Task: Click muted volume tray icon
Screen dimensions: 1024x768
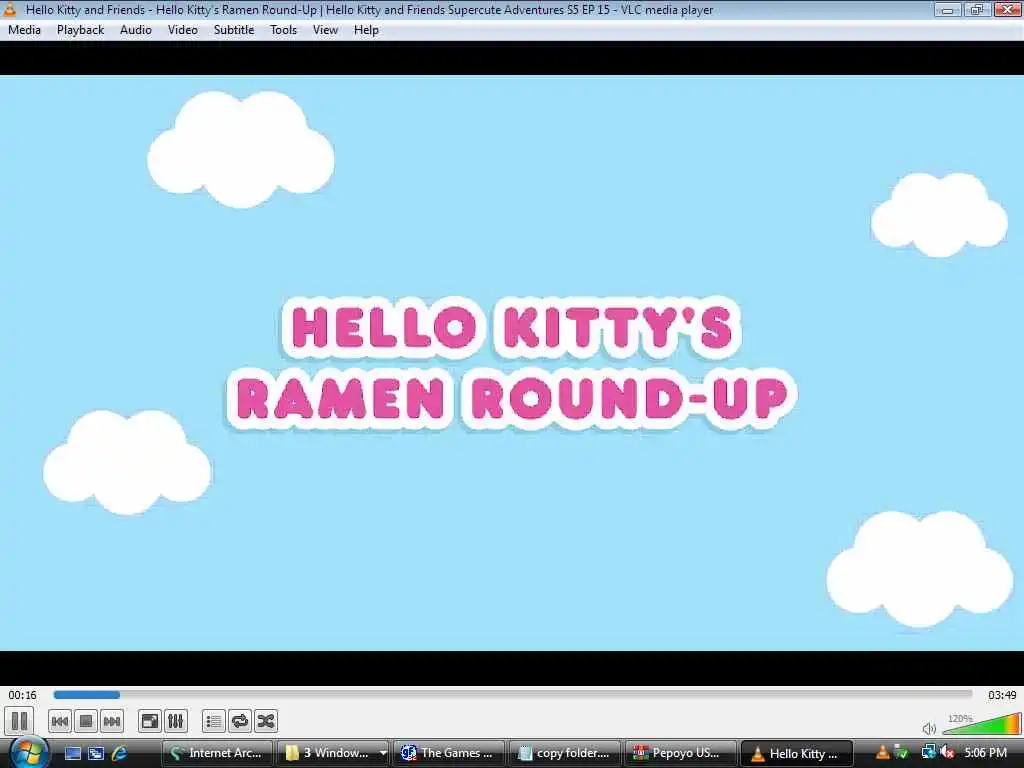Action: (947, 752)
